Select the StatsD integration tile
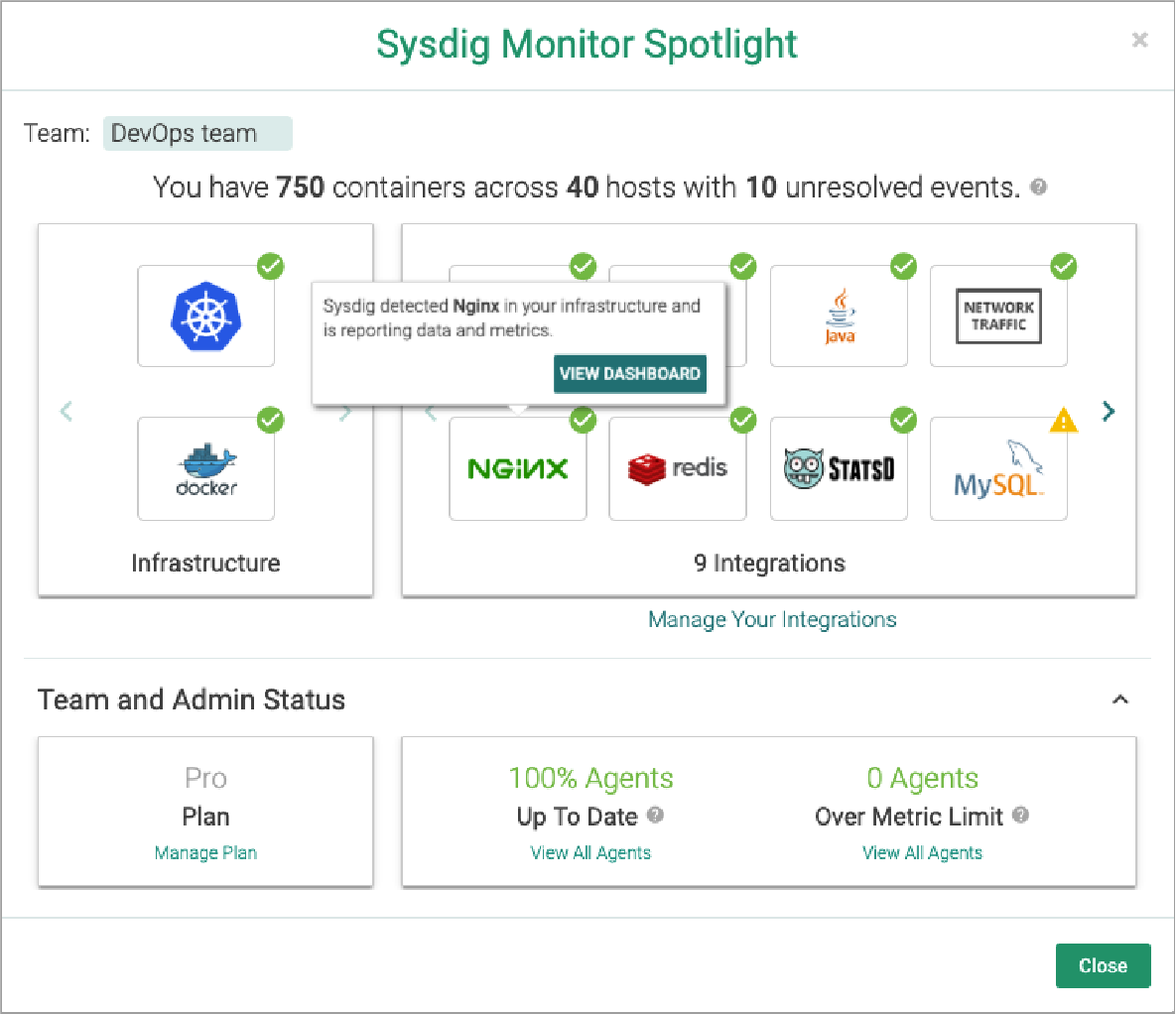 tap(839, 468)
